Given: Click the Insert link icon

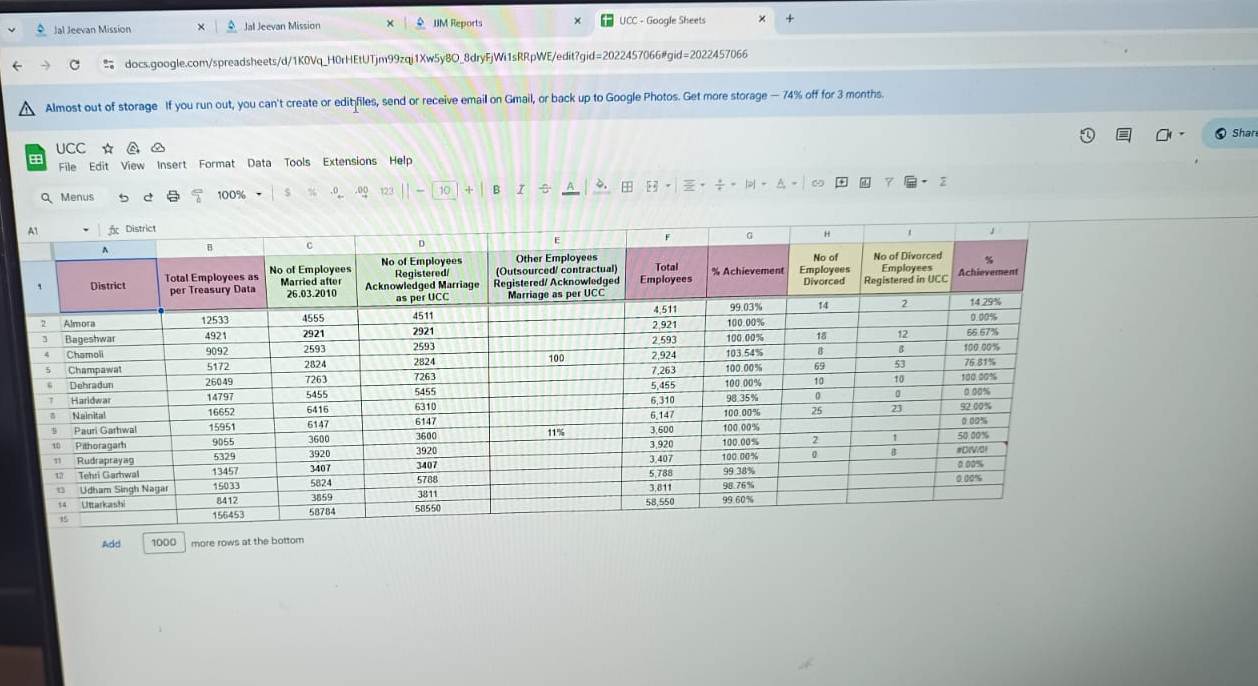Looking at the screenshot, I should click(817, 183).
